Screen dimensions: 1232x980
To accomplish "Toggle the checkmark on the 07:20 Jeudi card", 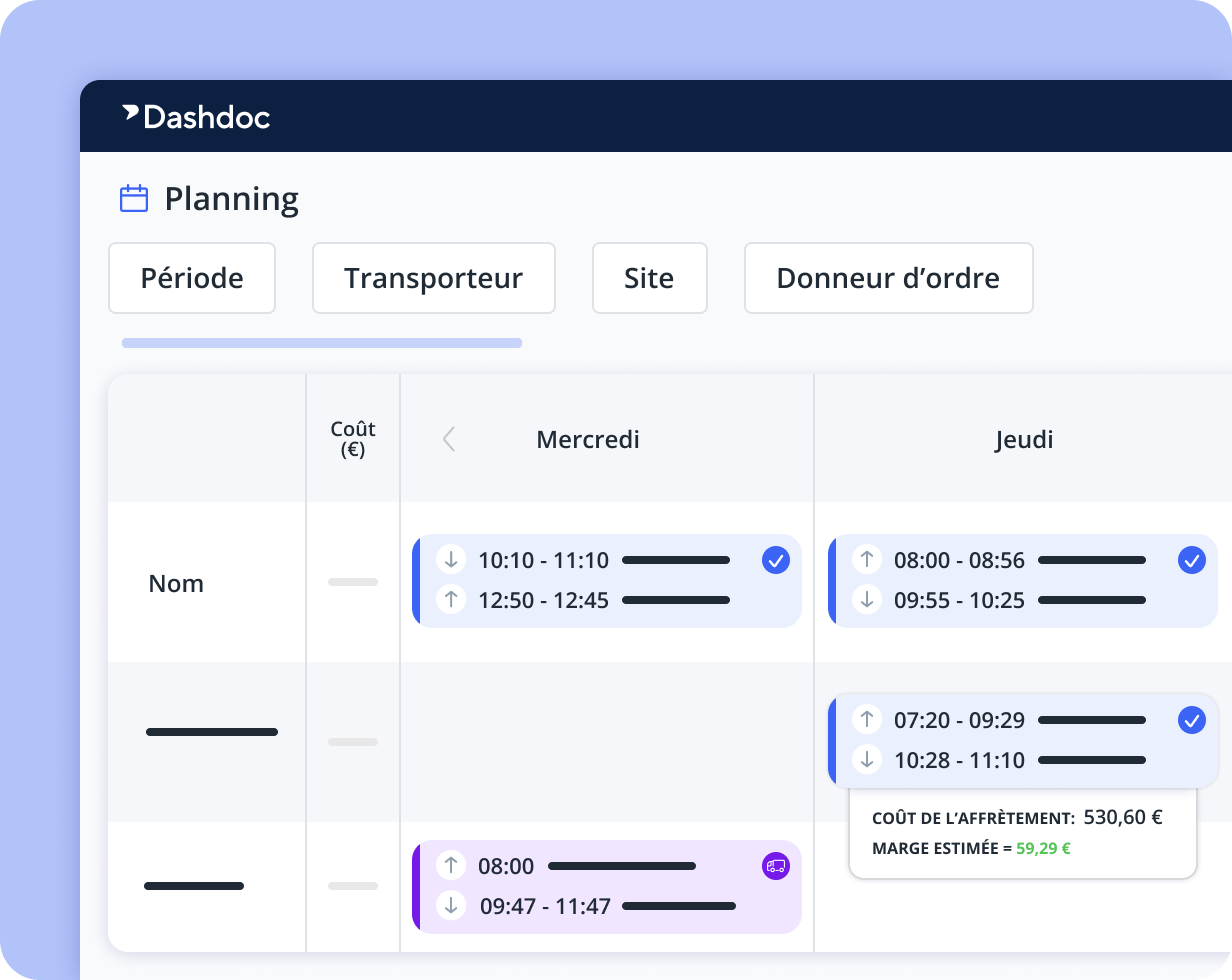I will 1192,720.
